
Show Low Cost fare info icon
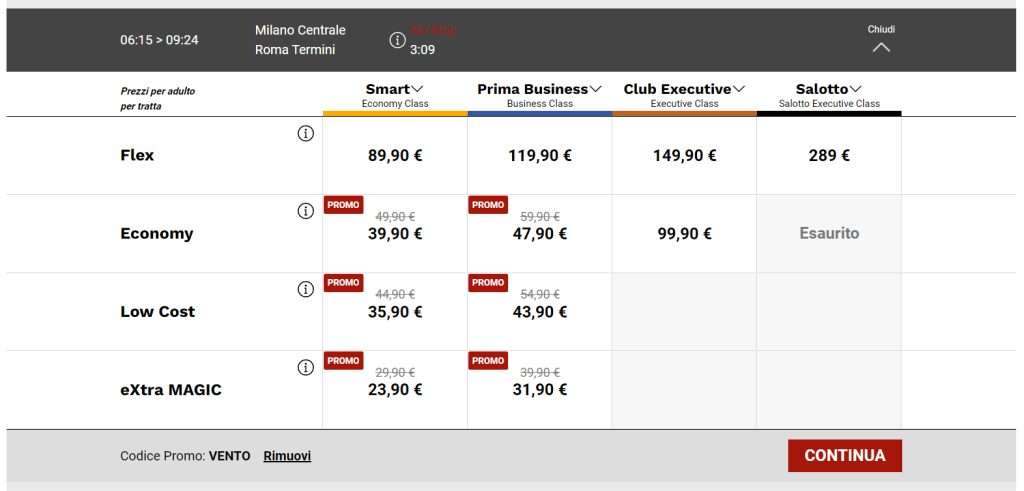click(306, 290)
